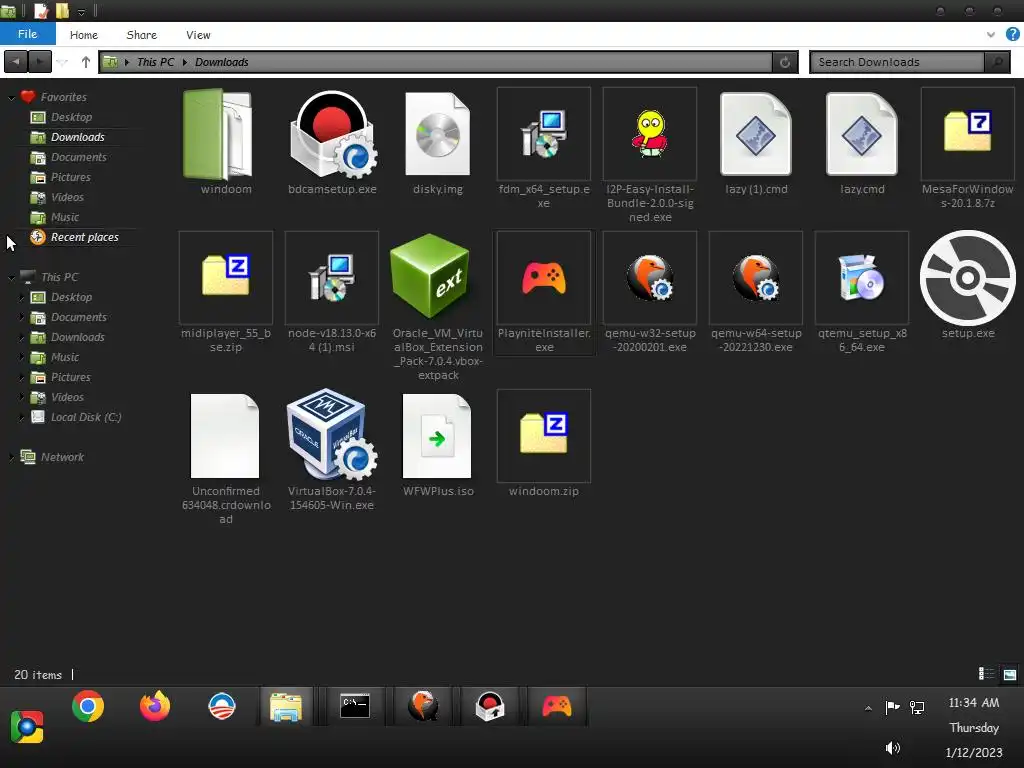Switch to details view layout

pyautogui.click(x=986, y=674)
